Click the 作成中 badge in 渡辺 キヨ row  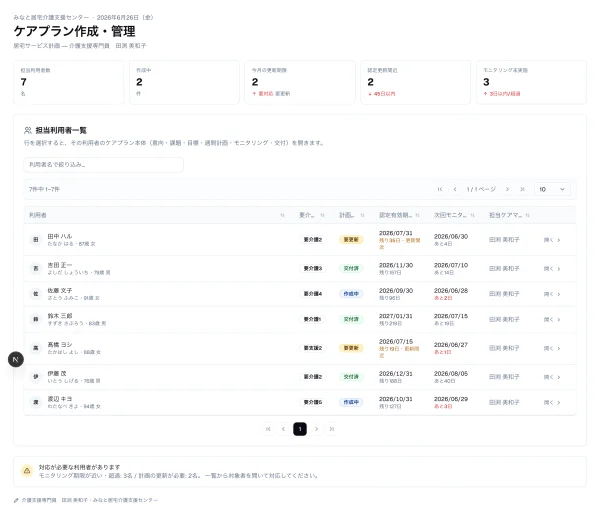pos(351,402)
